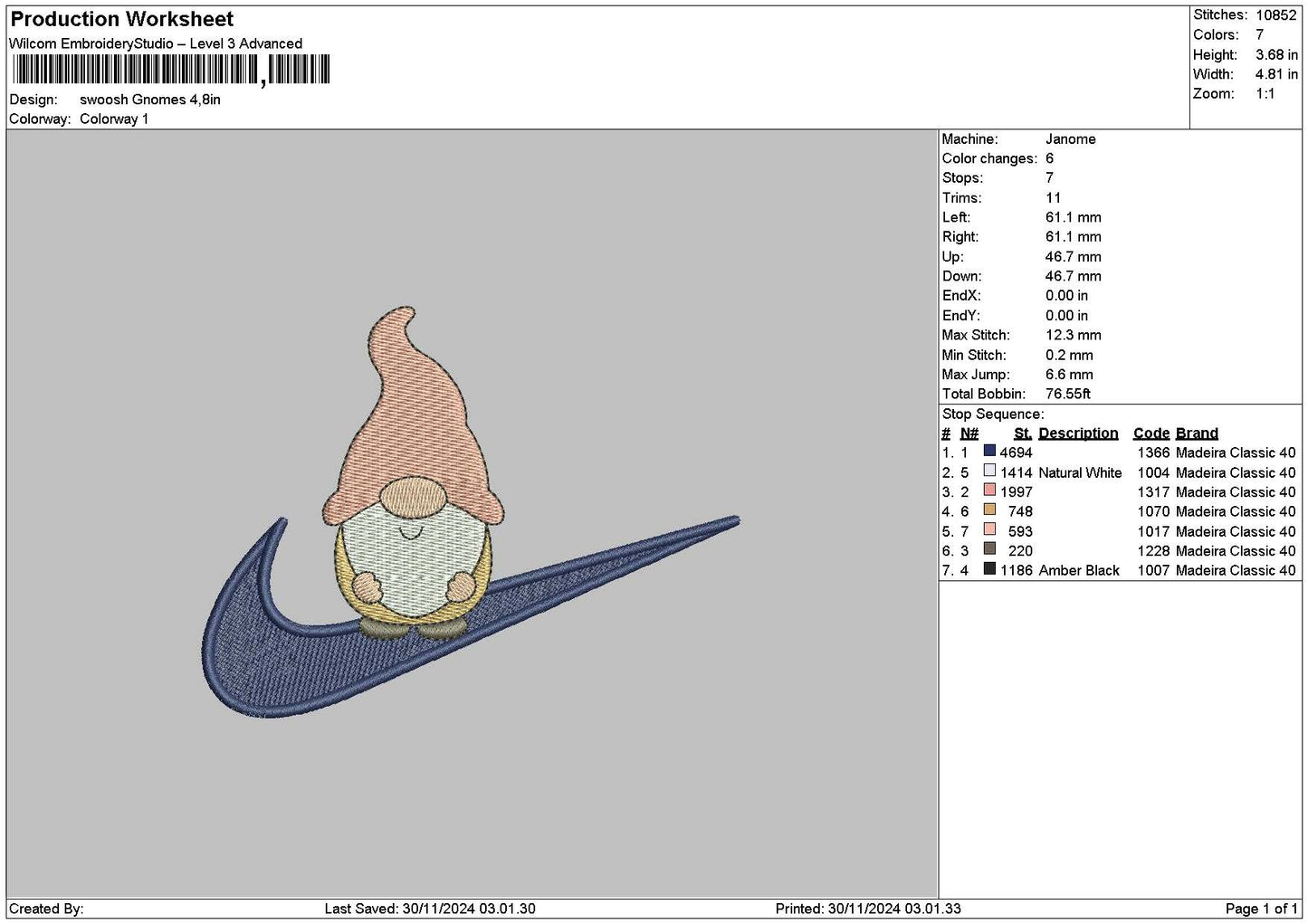
Task: Click the 'Natural White' description text
Action: point(1080,473)
